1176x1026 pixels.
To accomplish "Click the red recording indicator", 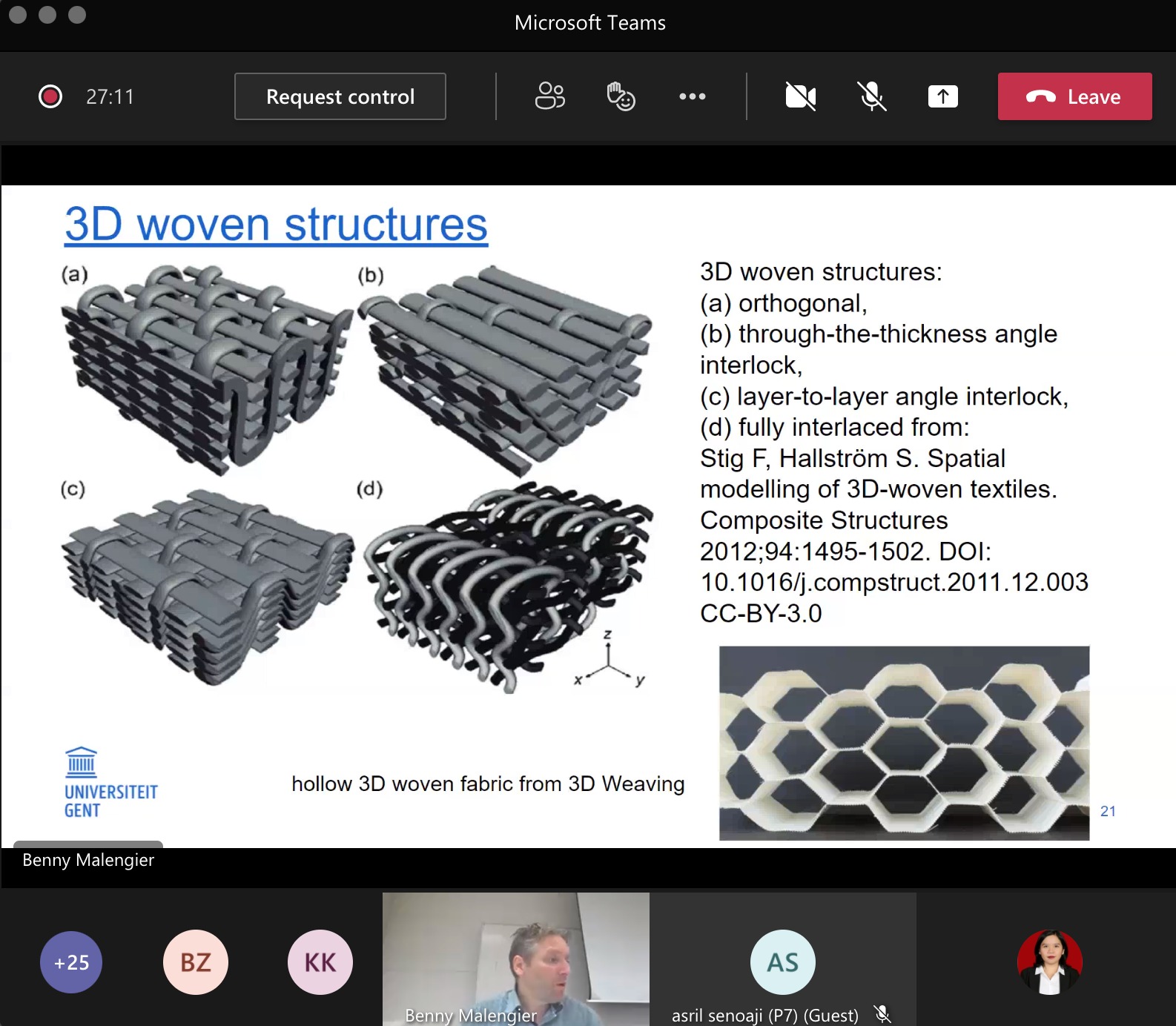I will coord(50,96).
